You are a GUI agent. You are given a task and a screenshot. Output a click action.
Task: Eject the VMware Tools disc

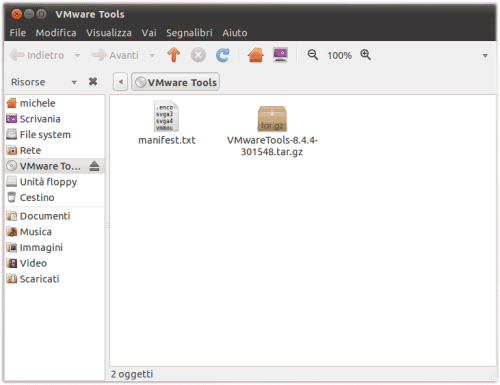coord(94,166)
